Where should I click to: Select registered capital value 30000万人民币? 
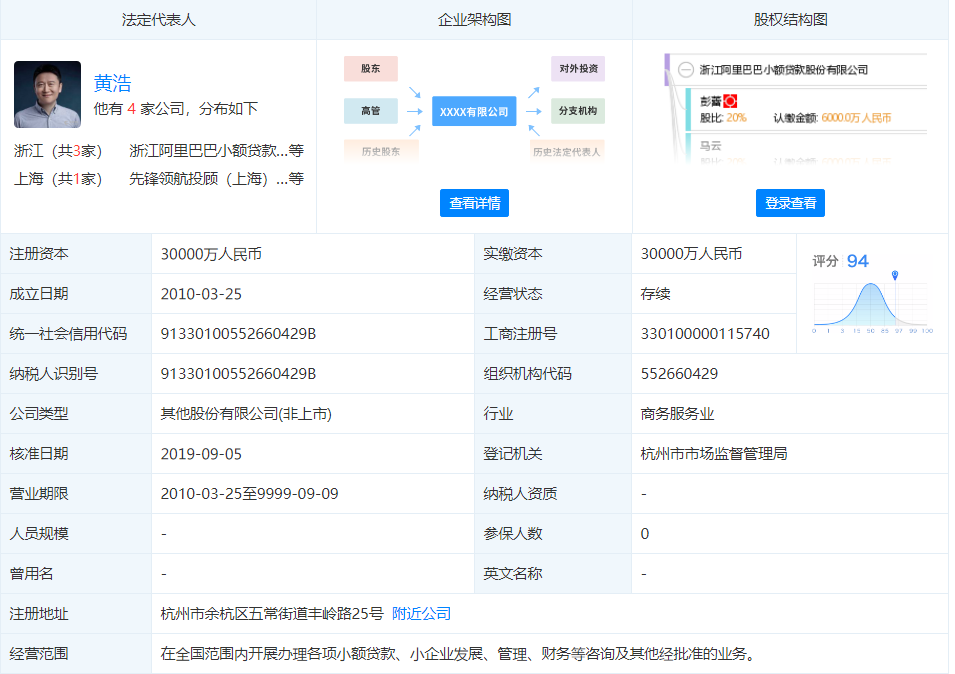point(211,254)
